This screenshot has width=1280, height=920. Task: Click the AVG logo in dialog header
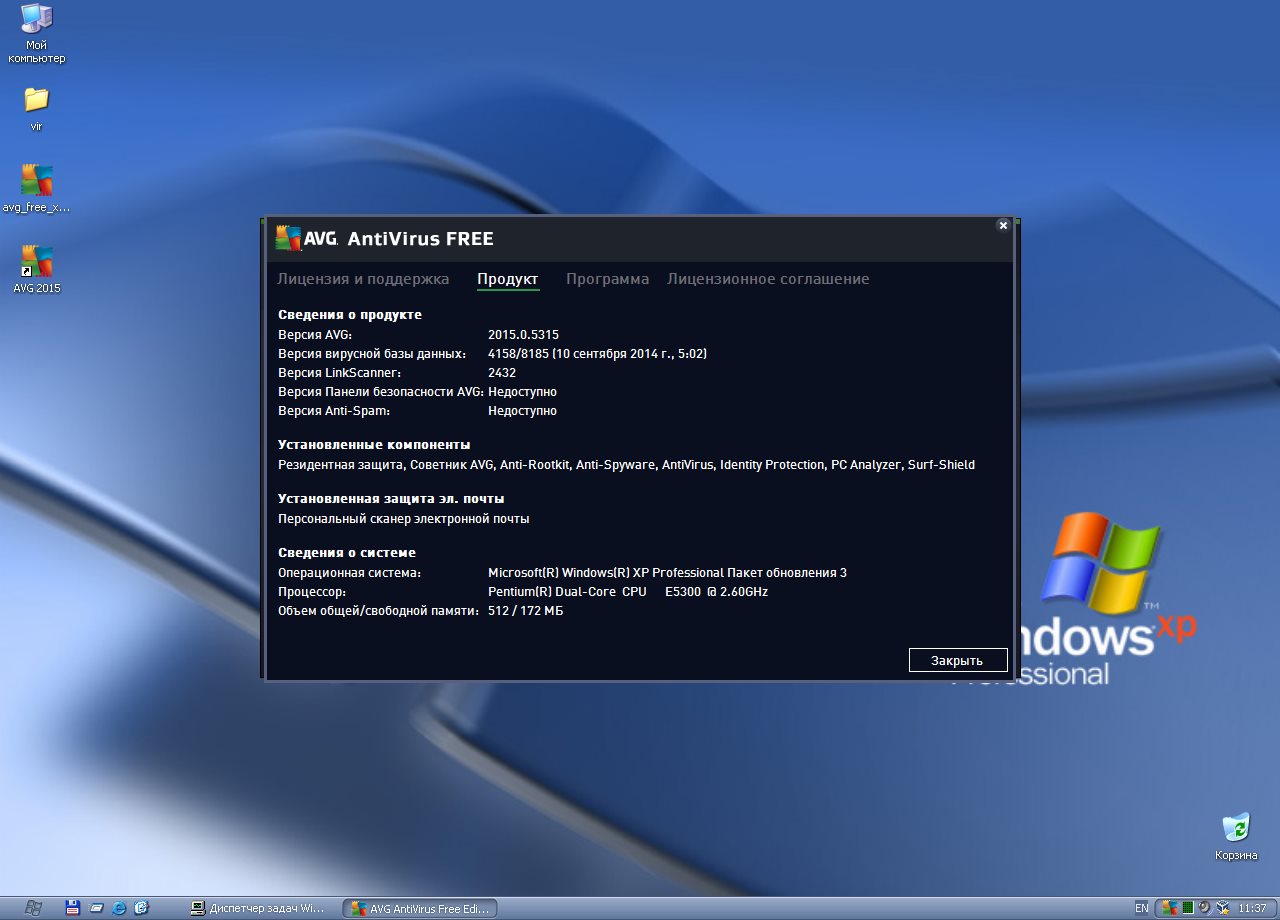tap(306, 238)
